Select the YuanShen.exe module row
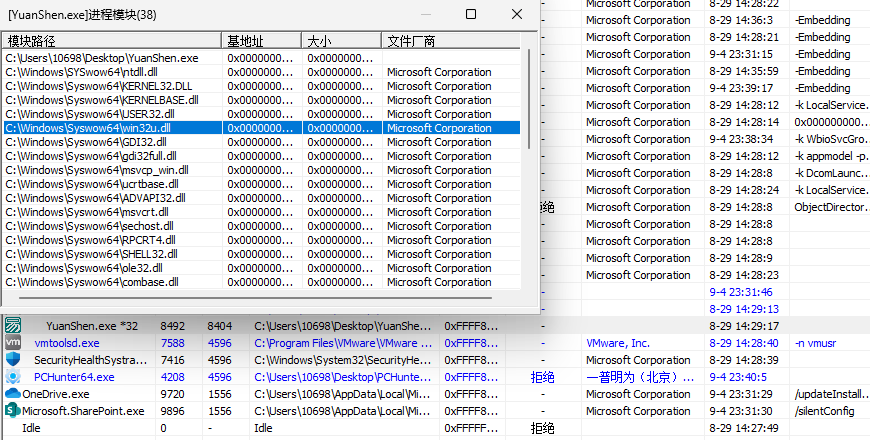 [261, 58]
